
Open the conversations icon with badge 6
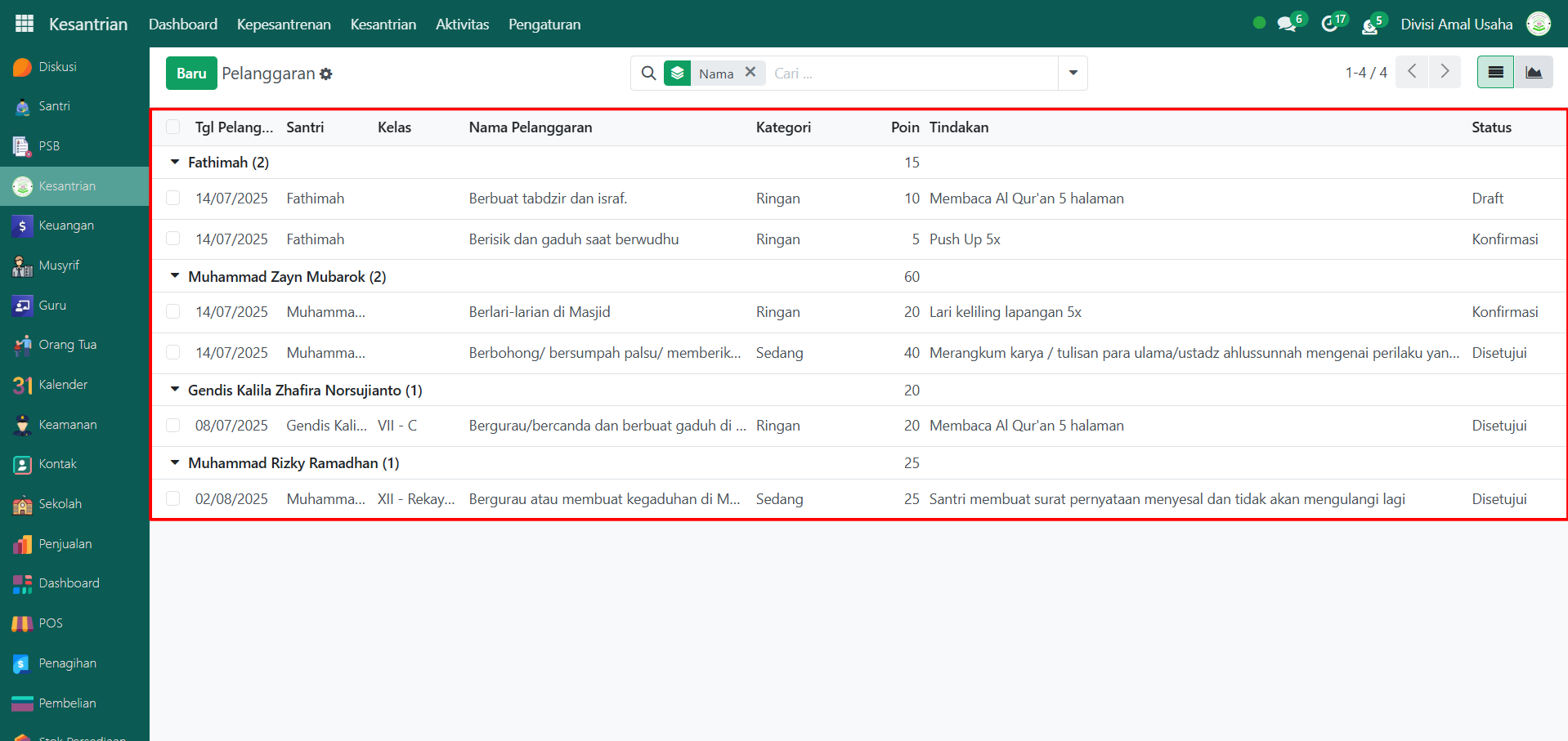click(1288, 24)
